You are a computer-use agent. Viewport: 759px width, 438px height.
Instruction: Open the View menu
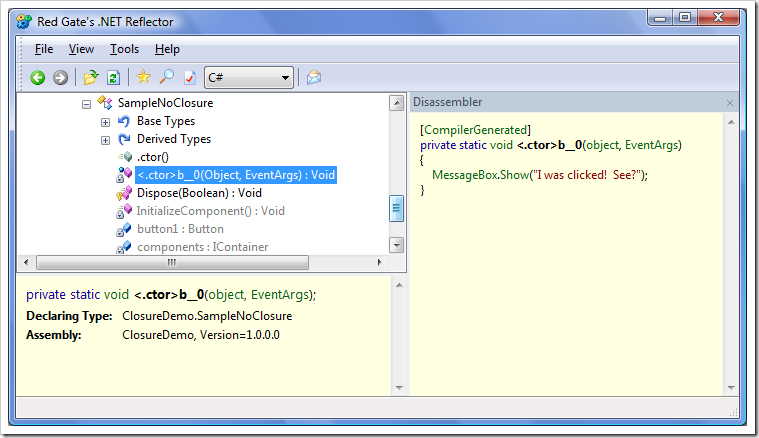point(81,49)
